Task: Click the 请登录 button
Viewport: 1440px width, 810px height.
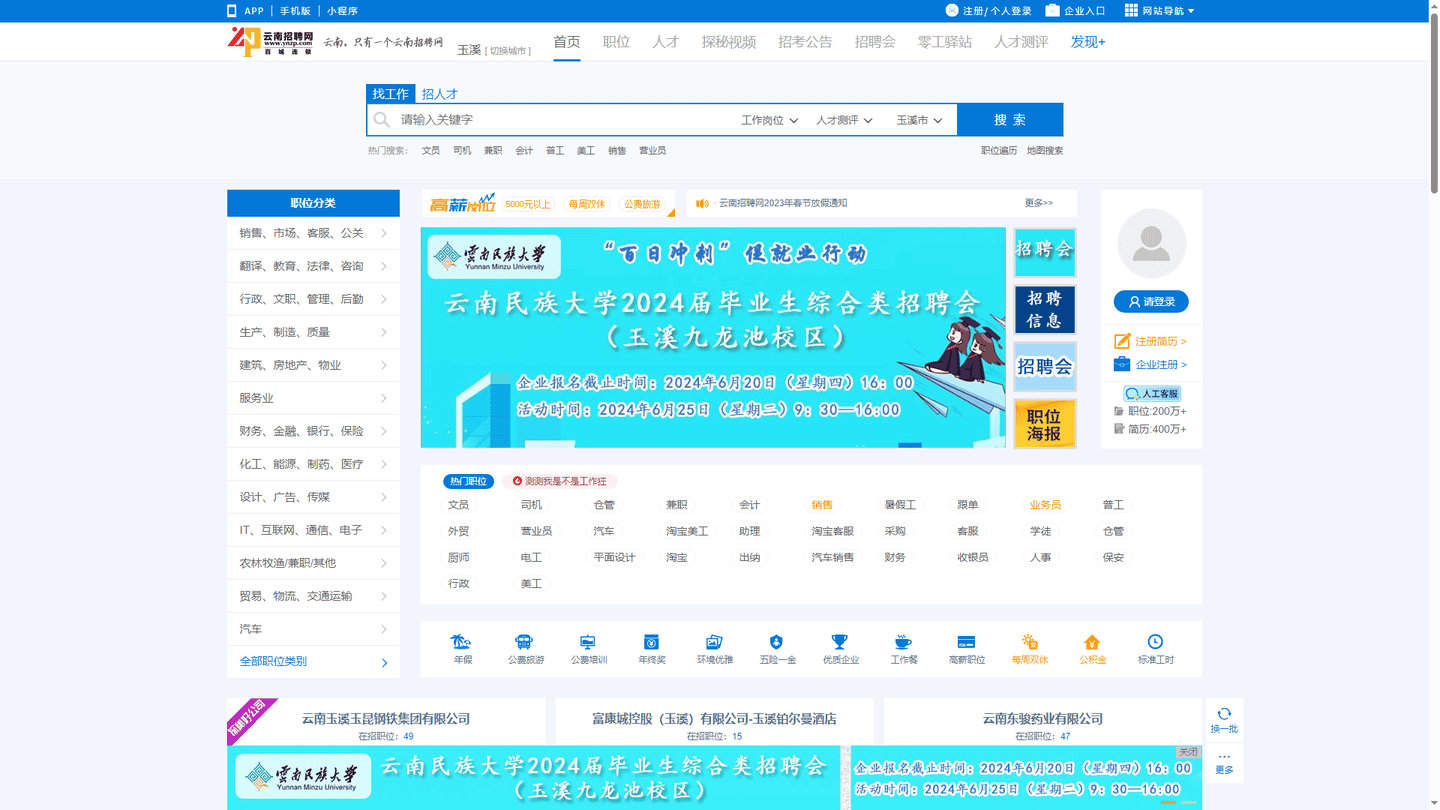Action: point(1151,301)
